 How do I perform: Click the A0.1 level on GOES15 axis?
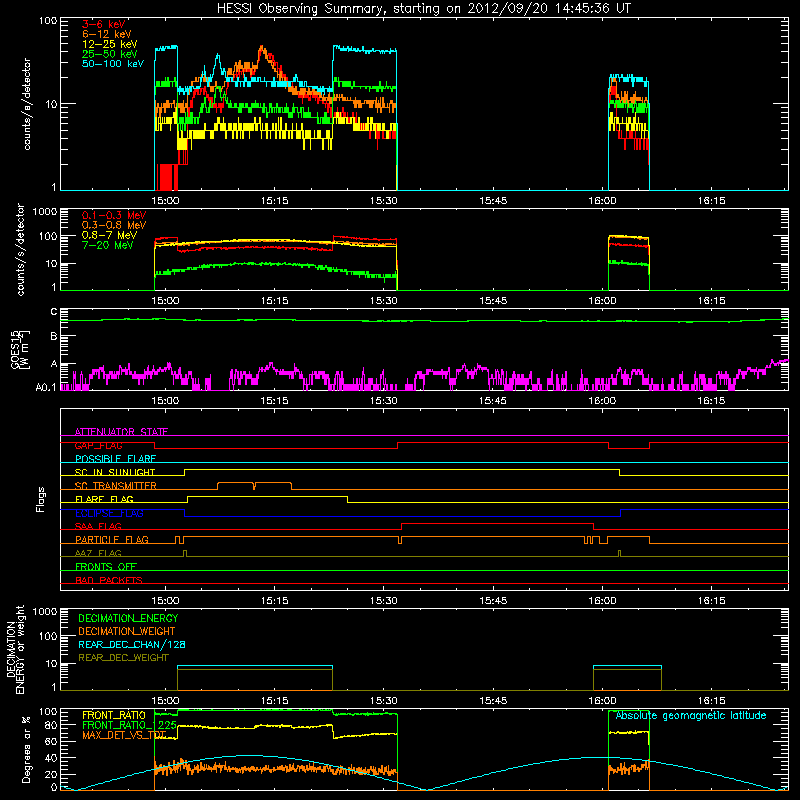pos(46,388)
